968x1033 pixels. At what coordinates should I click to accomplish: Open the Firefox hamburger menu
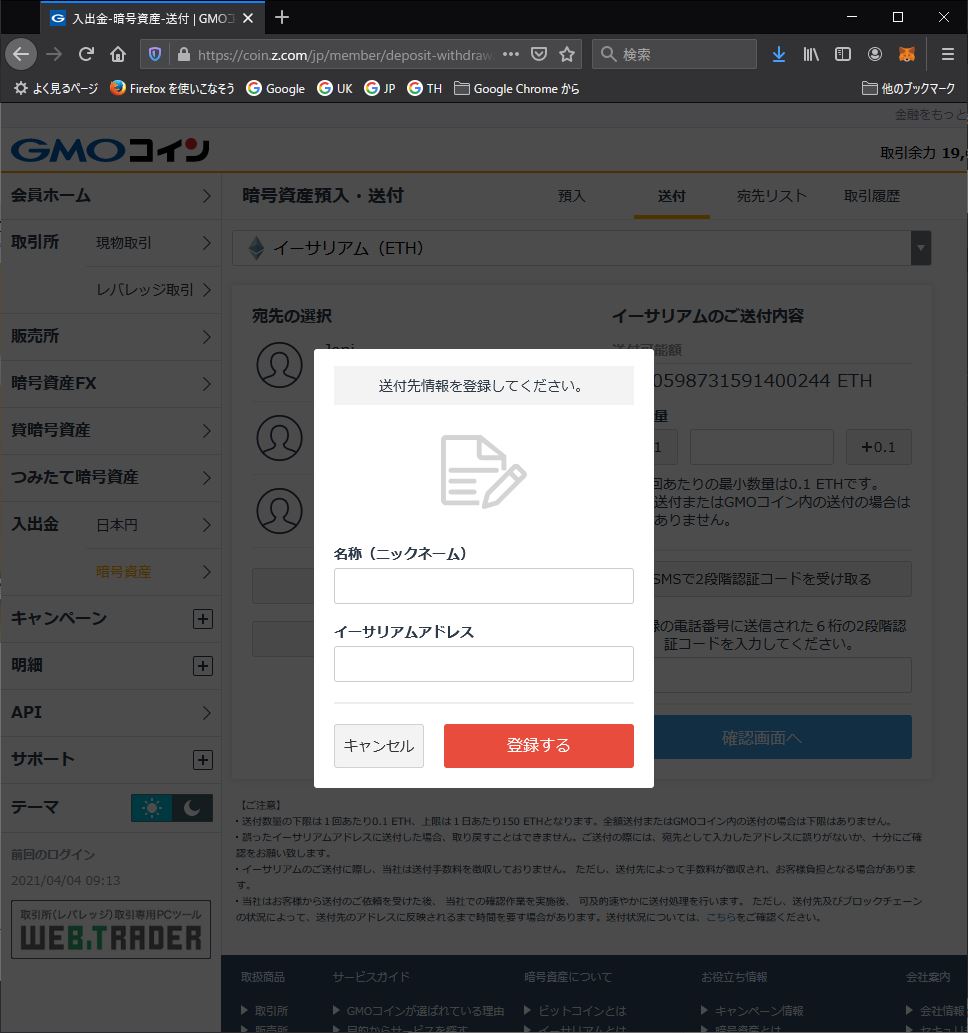(948, 54)
